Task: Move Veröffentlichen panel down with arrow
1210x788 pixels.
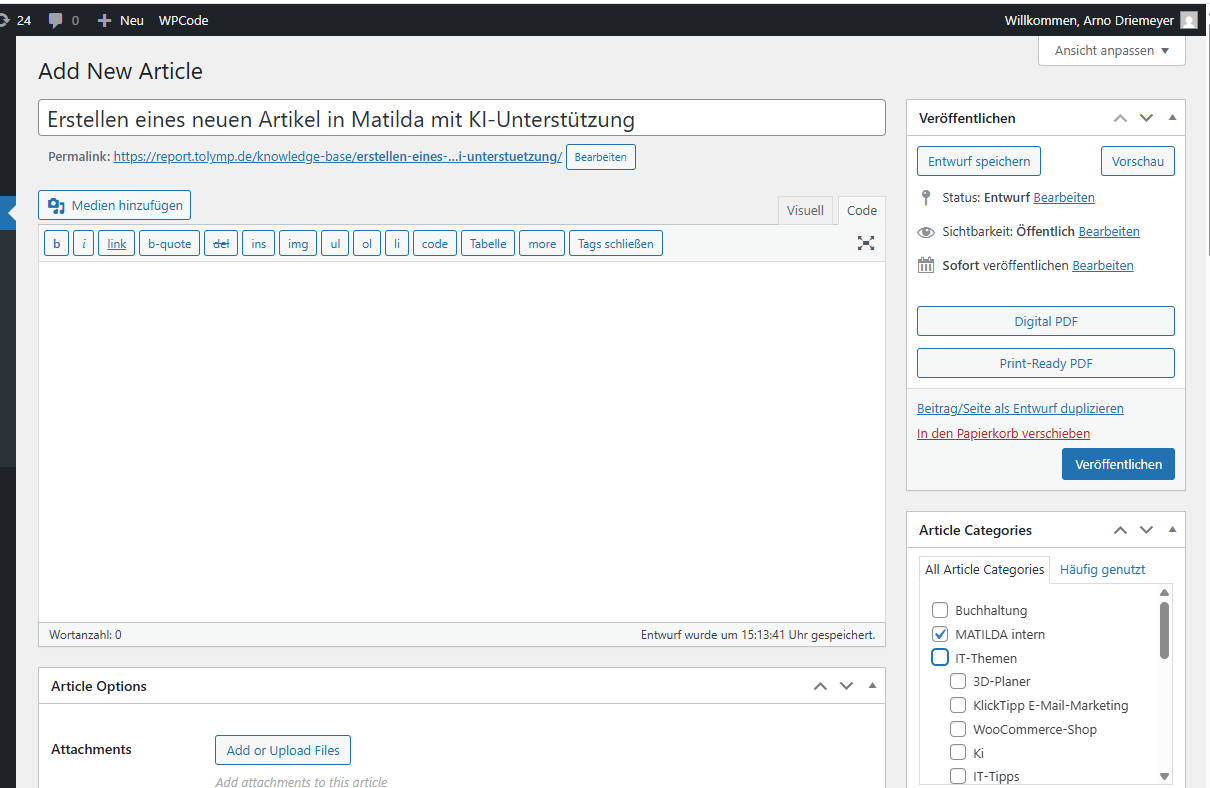Action: (x=1146, y=118)
